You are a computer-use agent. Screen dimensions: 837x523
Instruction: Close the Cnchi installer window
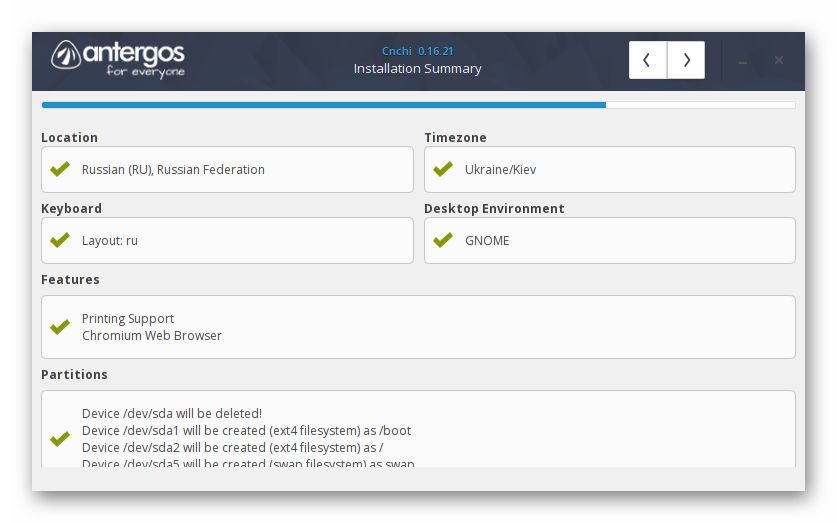tap(779, 60)
